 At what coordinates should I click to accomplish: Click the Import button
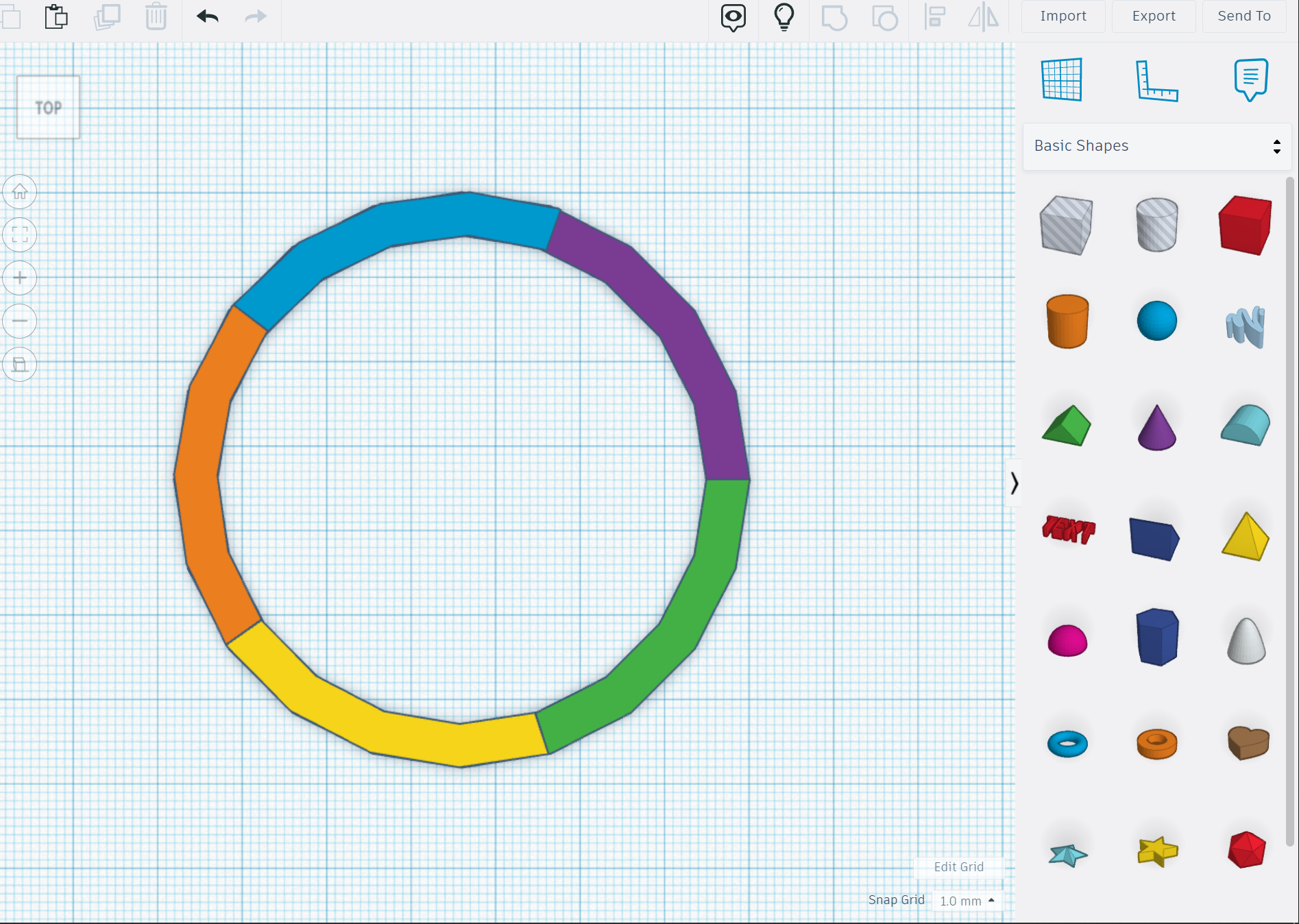[x=1062, y=16]
